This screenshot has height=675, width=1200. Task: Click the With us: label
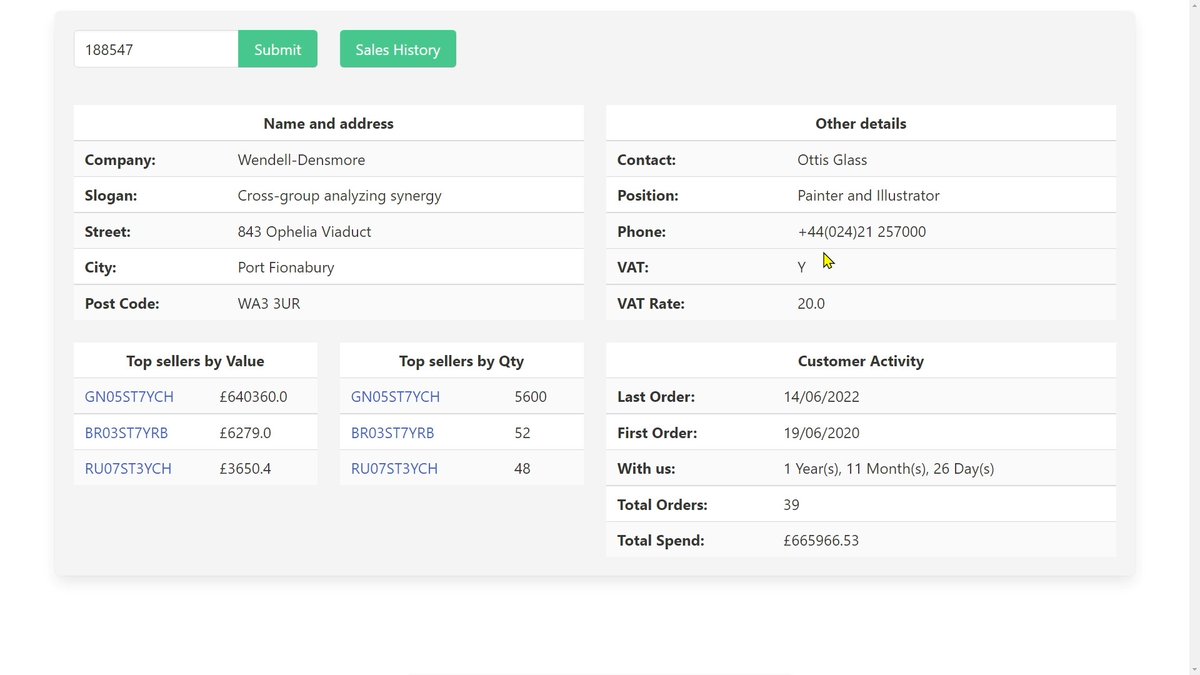pyautogui.click(x=646, y=469)
